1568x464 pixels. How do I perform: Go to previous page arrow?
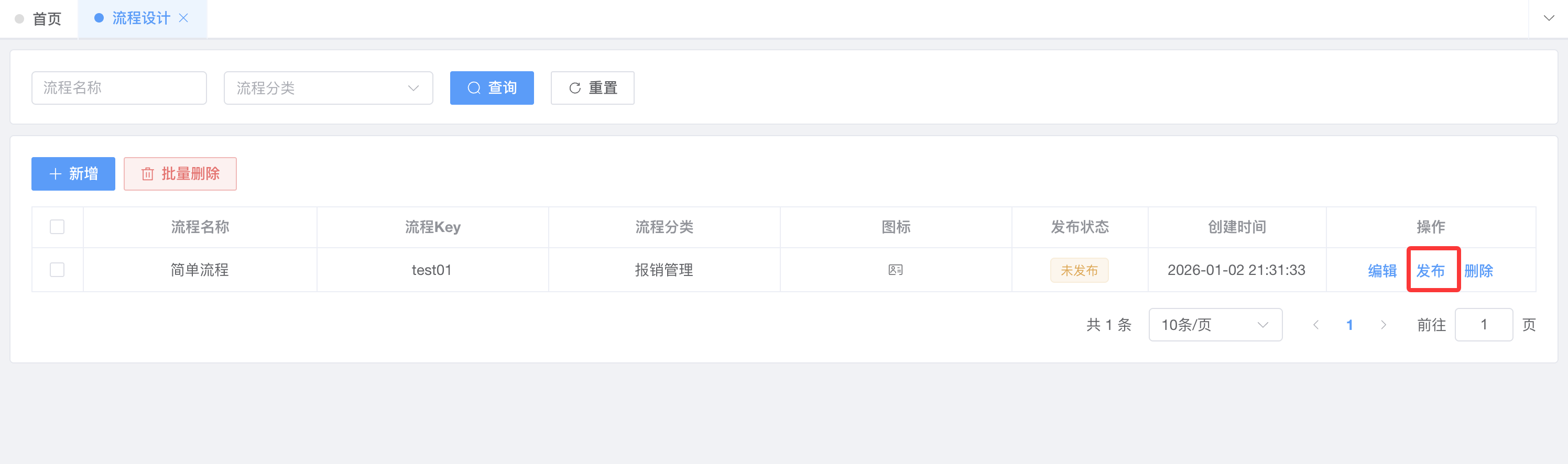click(x=1316, y=325)
